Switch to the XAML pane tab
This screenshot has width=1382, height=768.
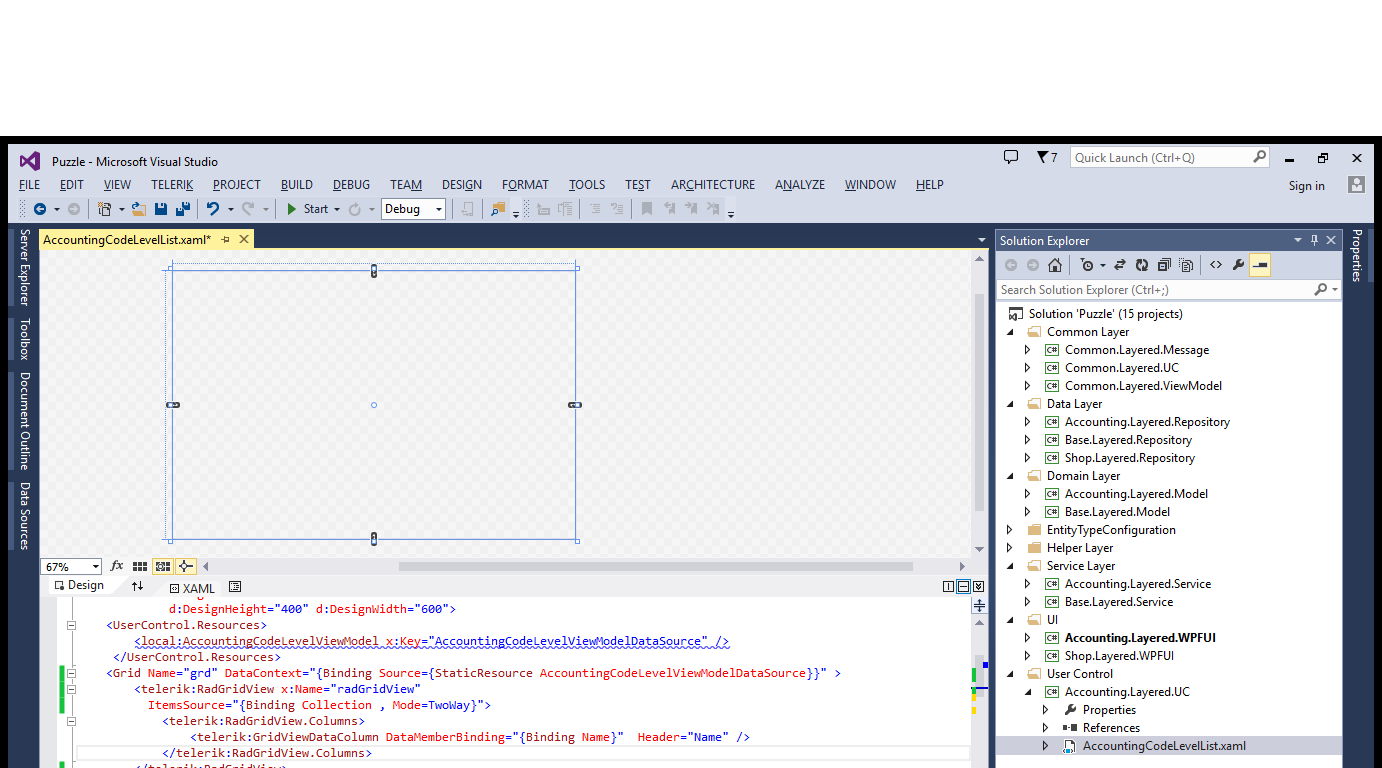click(x=192, y=588)
